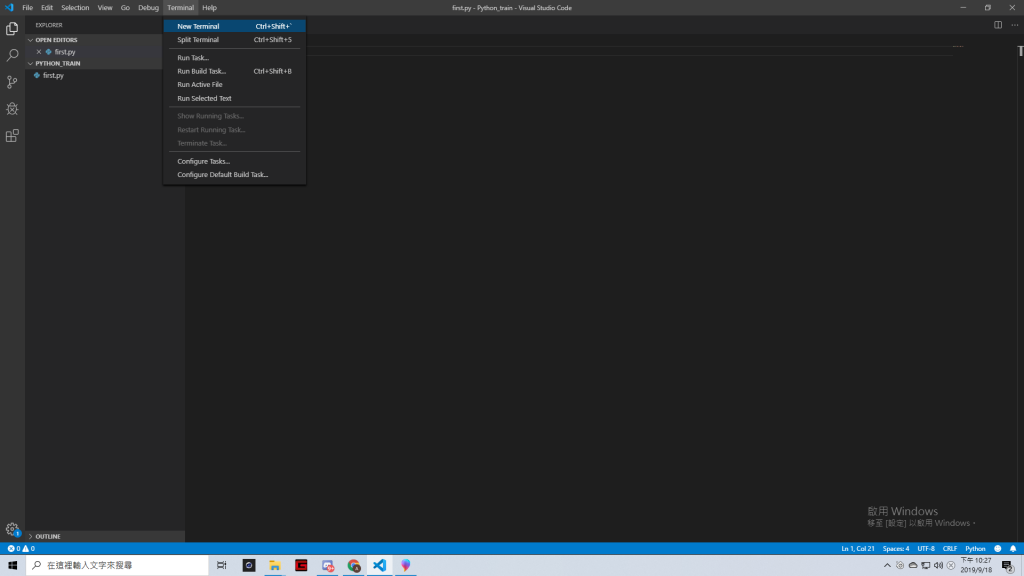Click Ln 1, Col 21 in status bar
This screenshot has height=576, width=1024.
click(x=857, y=549)
